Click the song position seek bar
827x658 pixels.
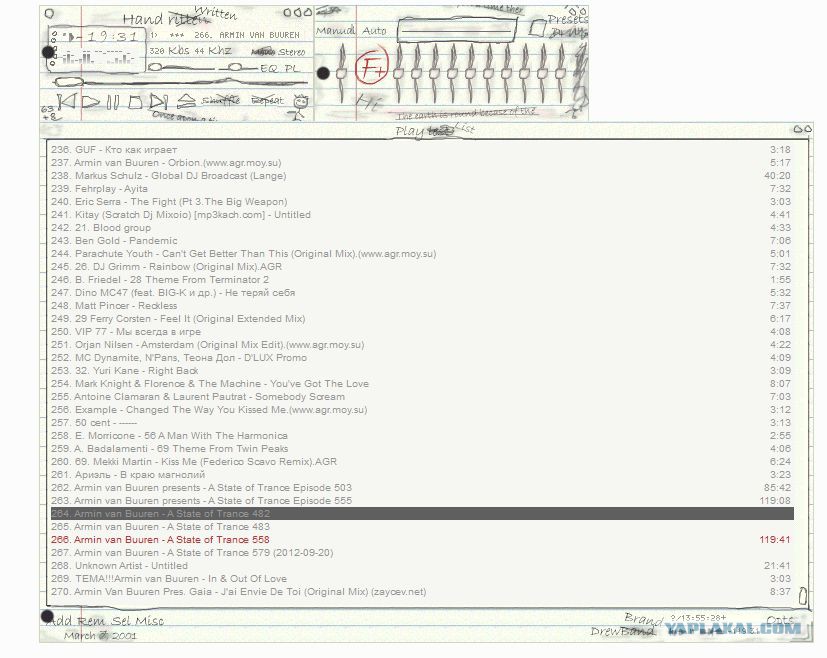[181, 82]
